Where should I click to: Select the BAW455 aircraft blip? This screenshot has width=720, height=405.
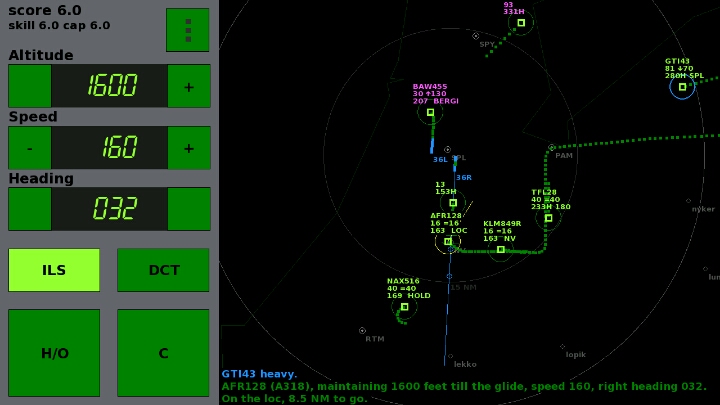tap(431, 112)
